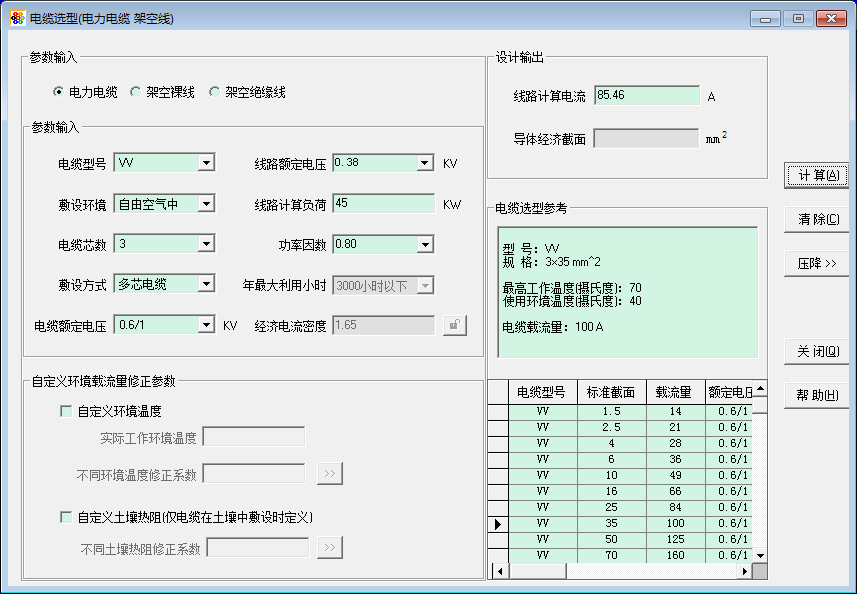Click the 经济电流密度 field
This screenshot has width=857, height=594.
(384, 325)
